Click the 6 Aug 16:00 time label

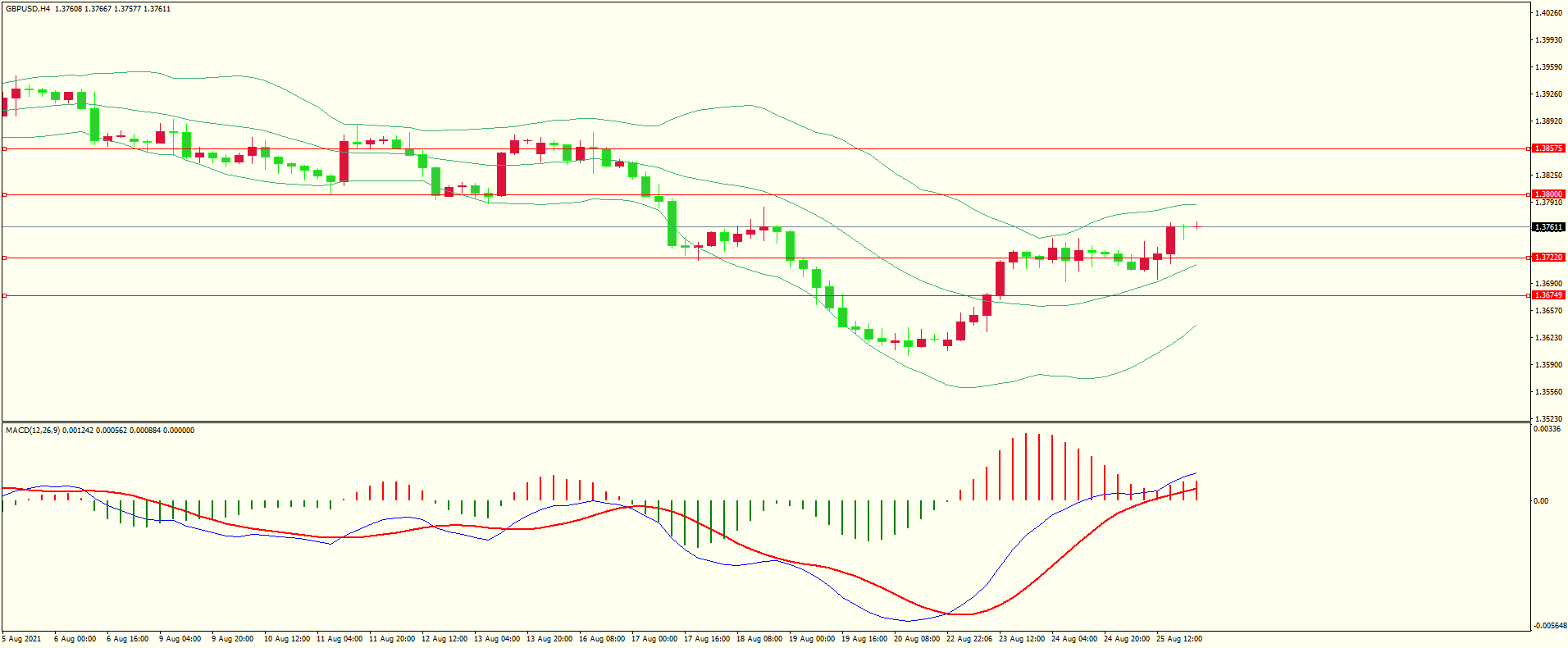(128, 639)
